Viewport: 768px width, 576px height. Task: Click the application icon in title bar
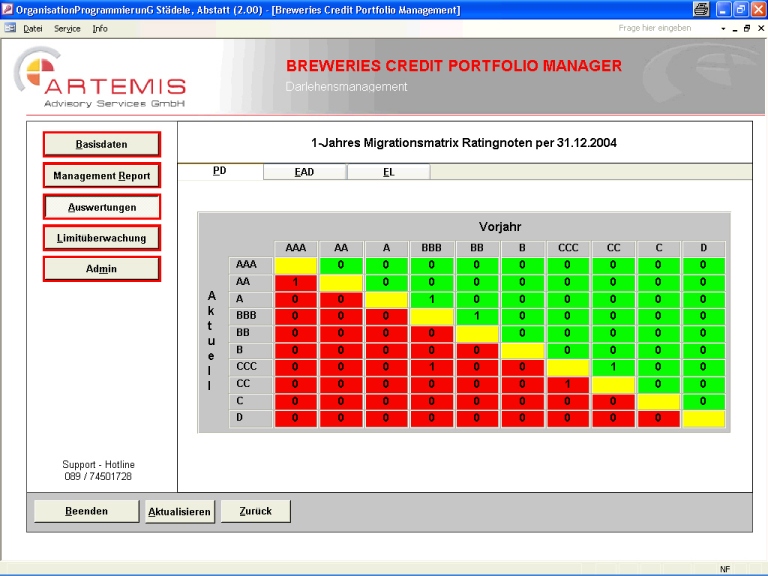tap(7, 9)
